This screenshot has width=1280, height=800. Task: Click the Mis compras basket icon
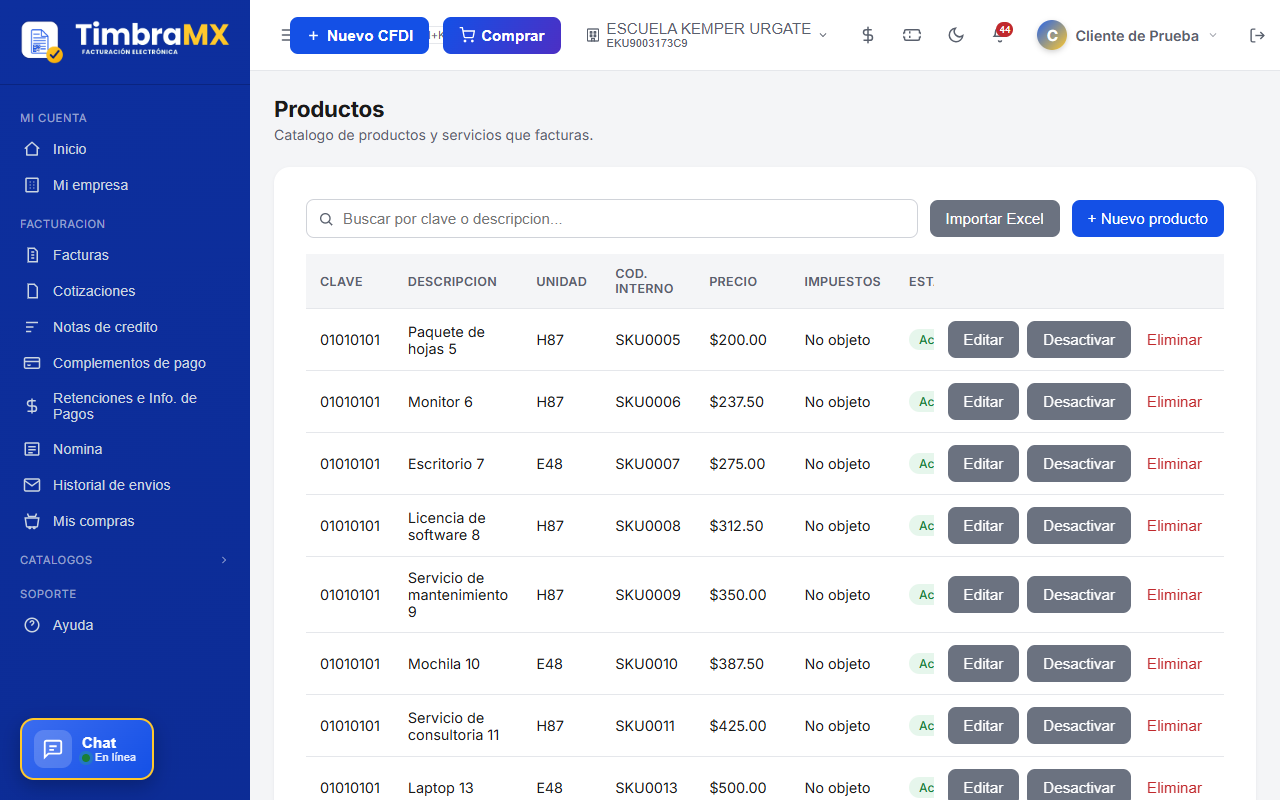point(32,521)
